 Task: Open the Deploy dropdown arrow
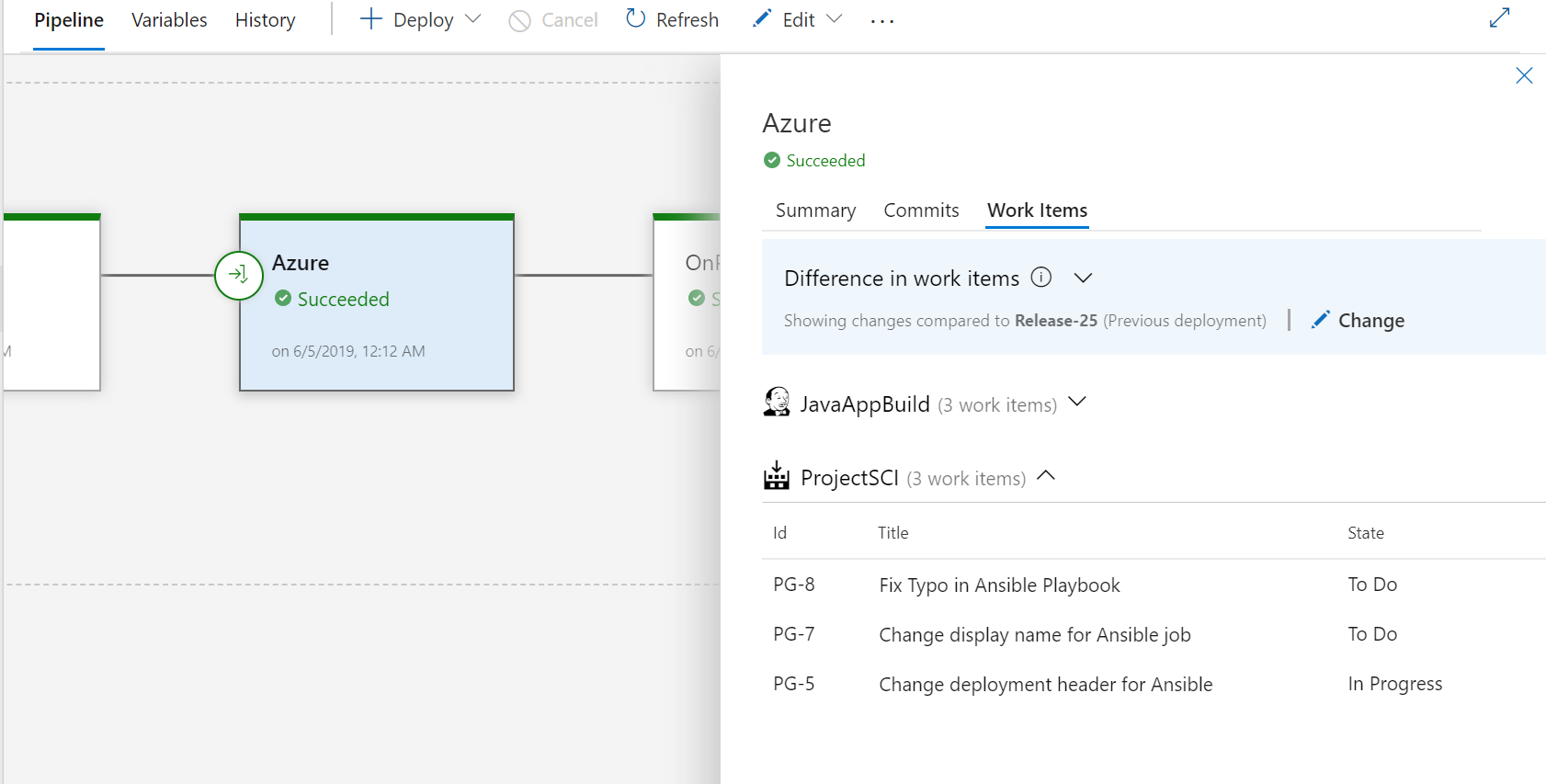(473, 18)
